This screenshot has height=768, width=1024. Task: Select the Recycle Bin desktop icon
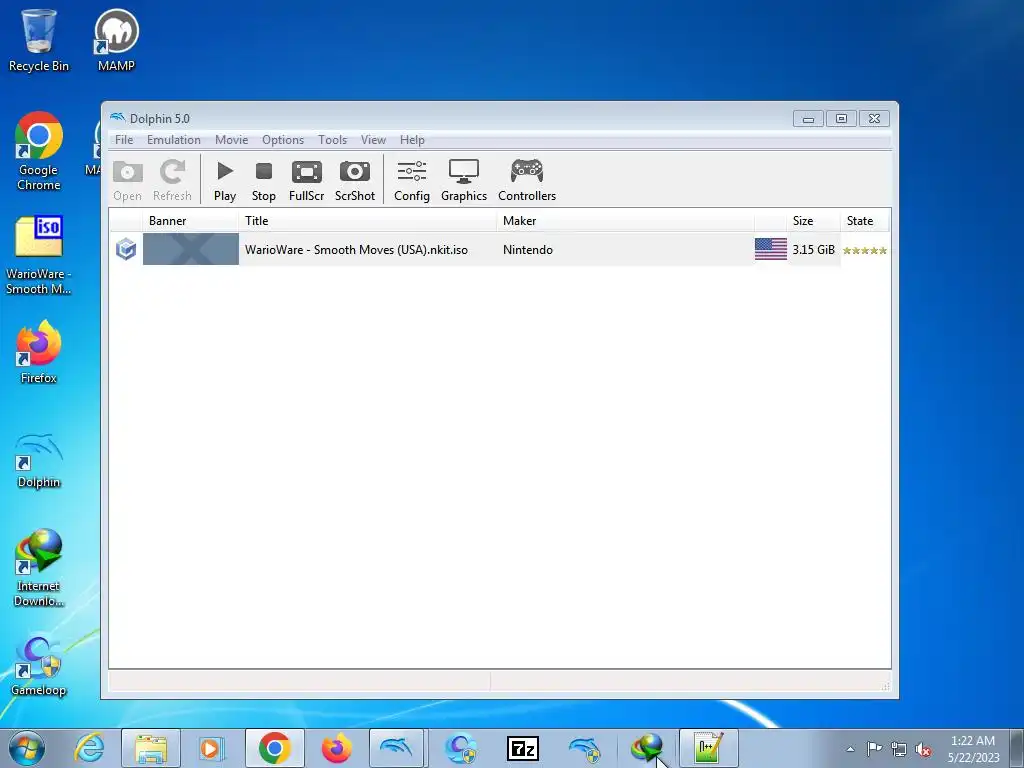[x=39, y=40]
